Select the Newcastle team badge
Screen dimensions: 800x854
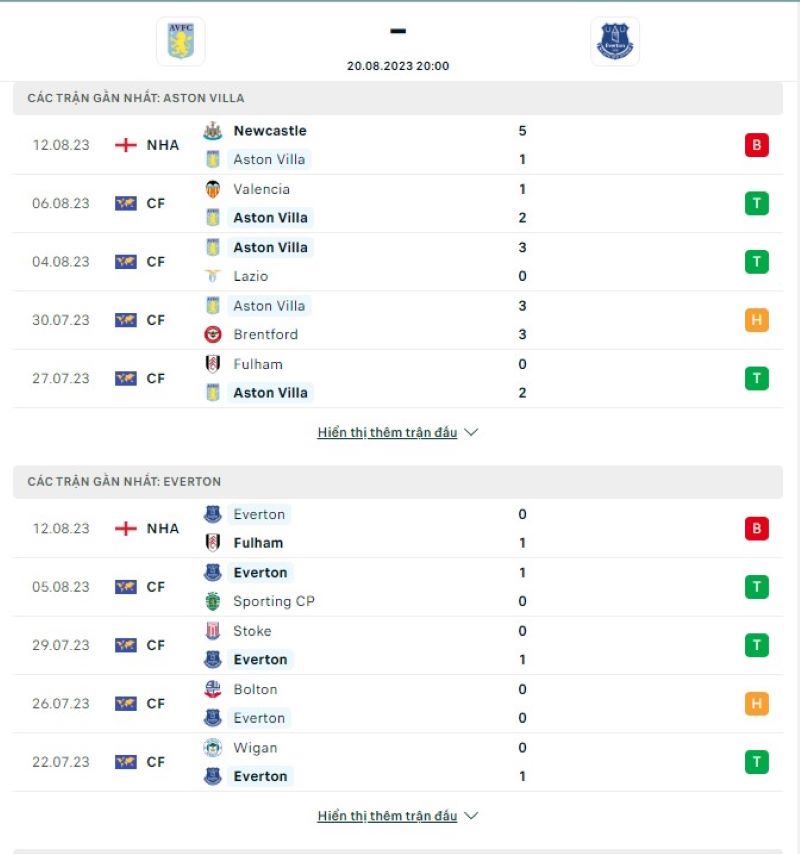(x=214, y=131)
